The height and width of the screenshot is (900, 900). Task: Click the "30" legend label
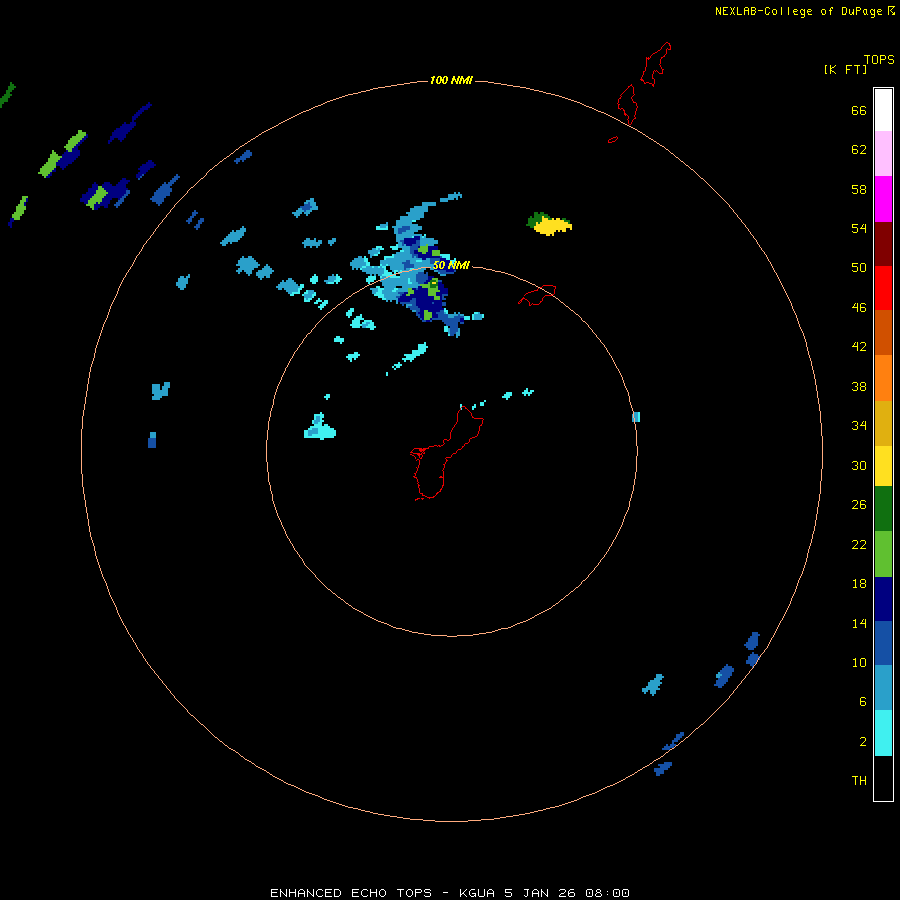point(859,465)
